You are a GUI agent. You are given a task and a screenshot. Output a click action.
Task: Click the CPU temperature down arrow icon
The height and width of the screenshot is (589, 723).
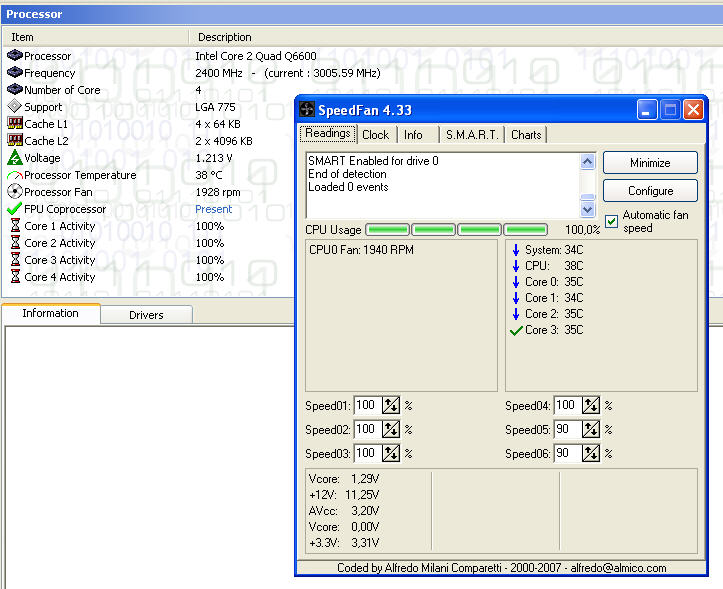516,266
